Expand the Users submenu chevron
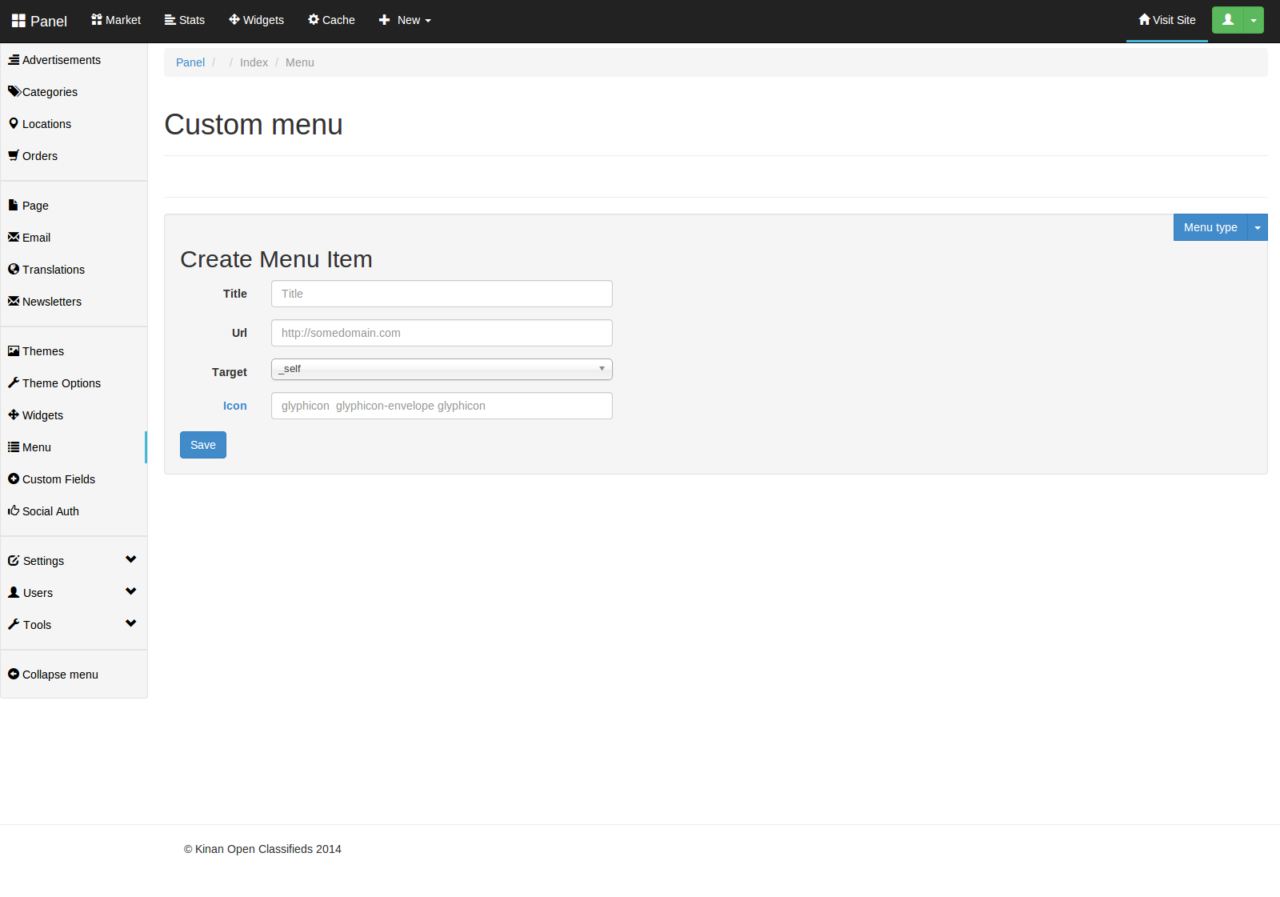 [131, 592]
